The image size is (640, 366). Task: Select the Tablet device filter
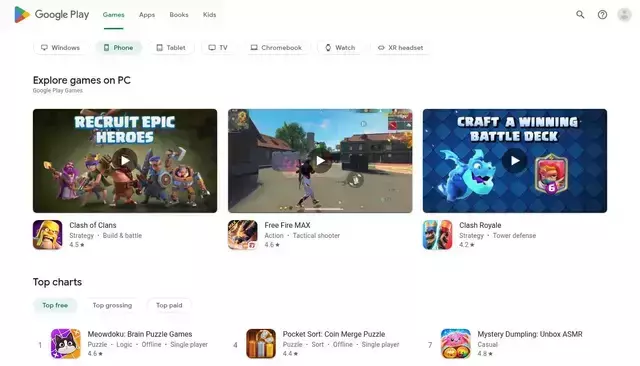click(x=171, y=48)
